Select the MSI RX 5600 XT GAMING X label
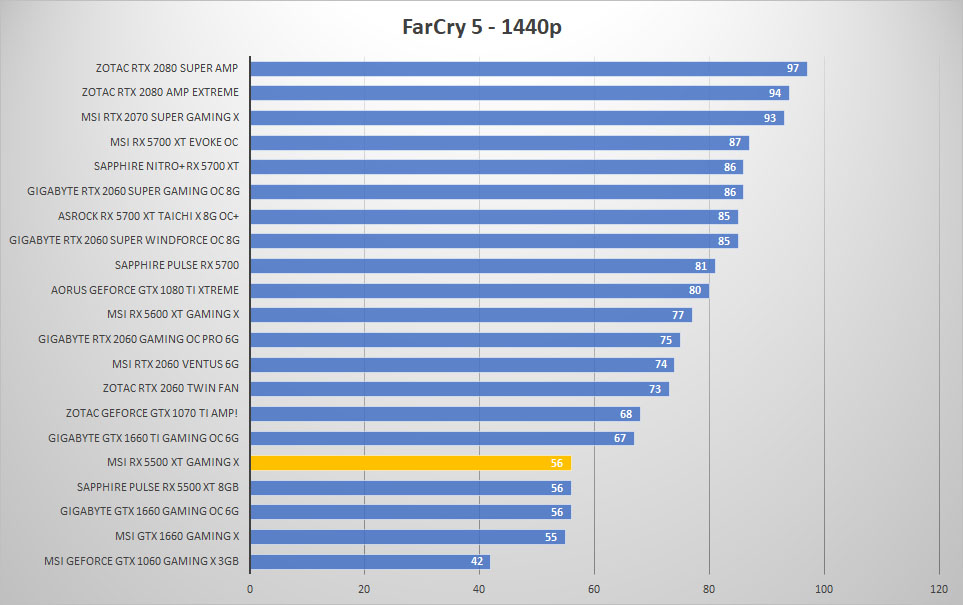This screenshot has width=963, height=605. tap(173, 314)
